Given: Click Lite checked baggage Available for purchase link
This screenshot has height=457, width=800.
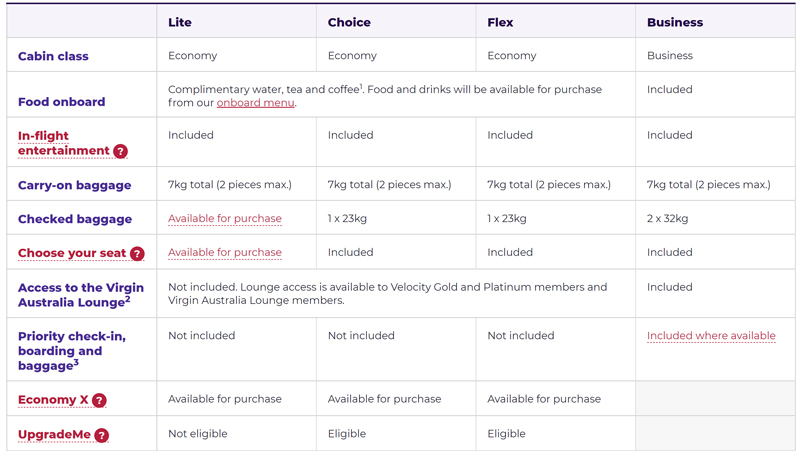Looking at the screenshot, I should 224,218.
